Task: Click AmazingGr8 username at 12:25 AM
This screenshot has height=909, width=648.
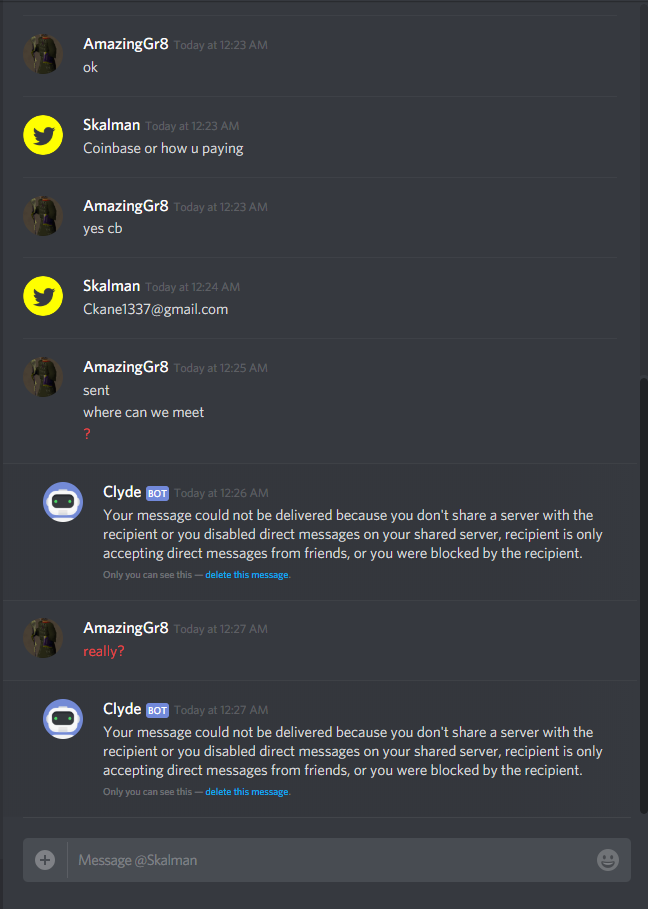Action: coord(126,367)
